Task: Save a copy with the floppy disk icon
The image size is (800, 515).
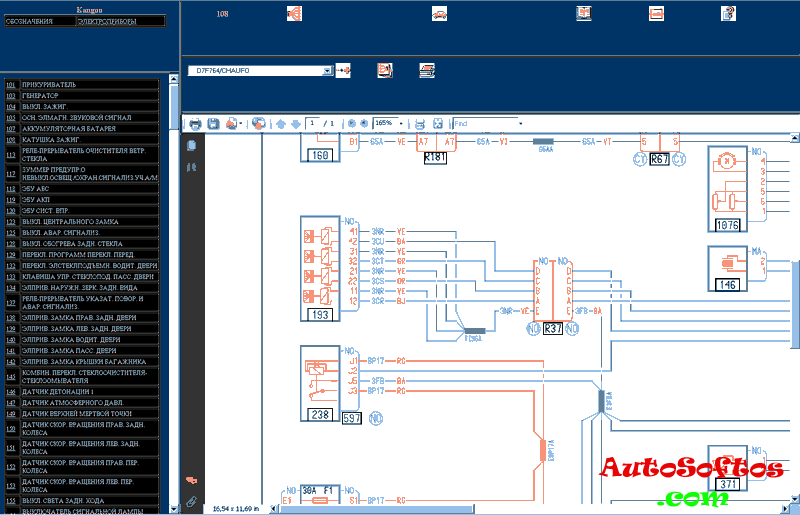Action: [x=213, y=124]
